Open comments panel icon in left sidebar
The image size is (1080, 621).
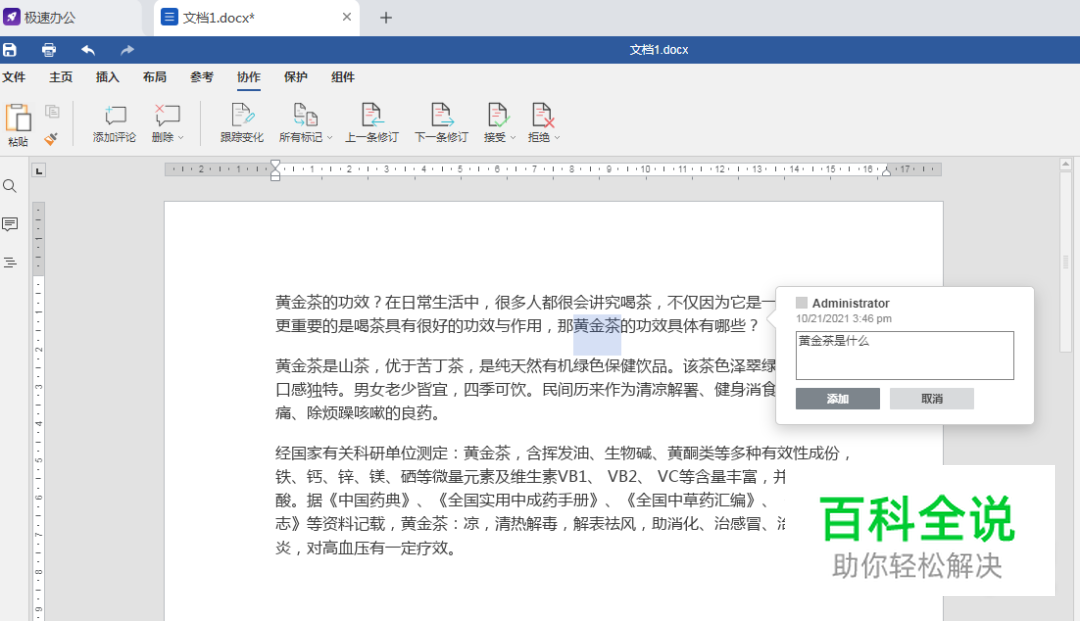click(x=10, y=224)
